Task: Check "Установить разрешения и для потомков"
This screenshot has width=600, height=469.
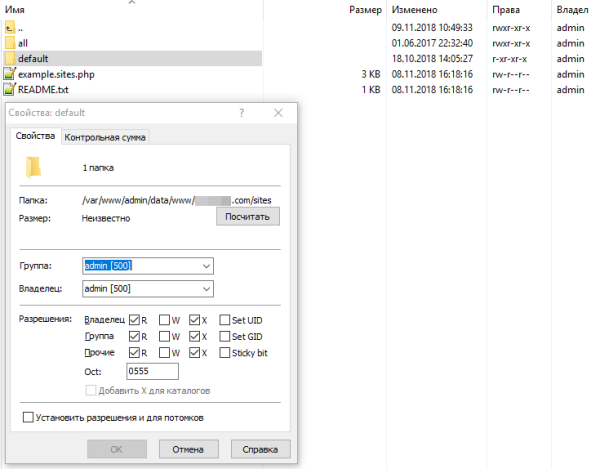Action: click(28, 417)
